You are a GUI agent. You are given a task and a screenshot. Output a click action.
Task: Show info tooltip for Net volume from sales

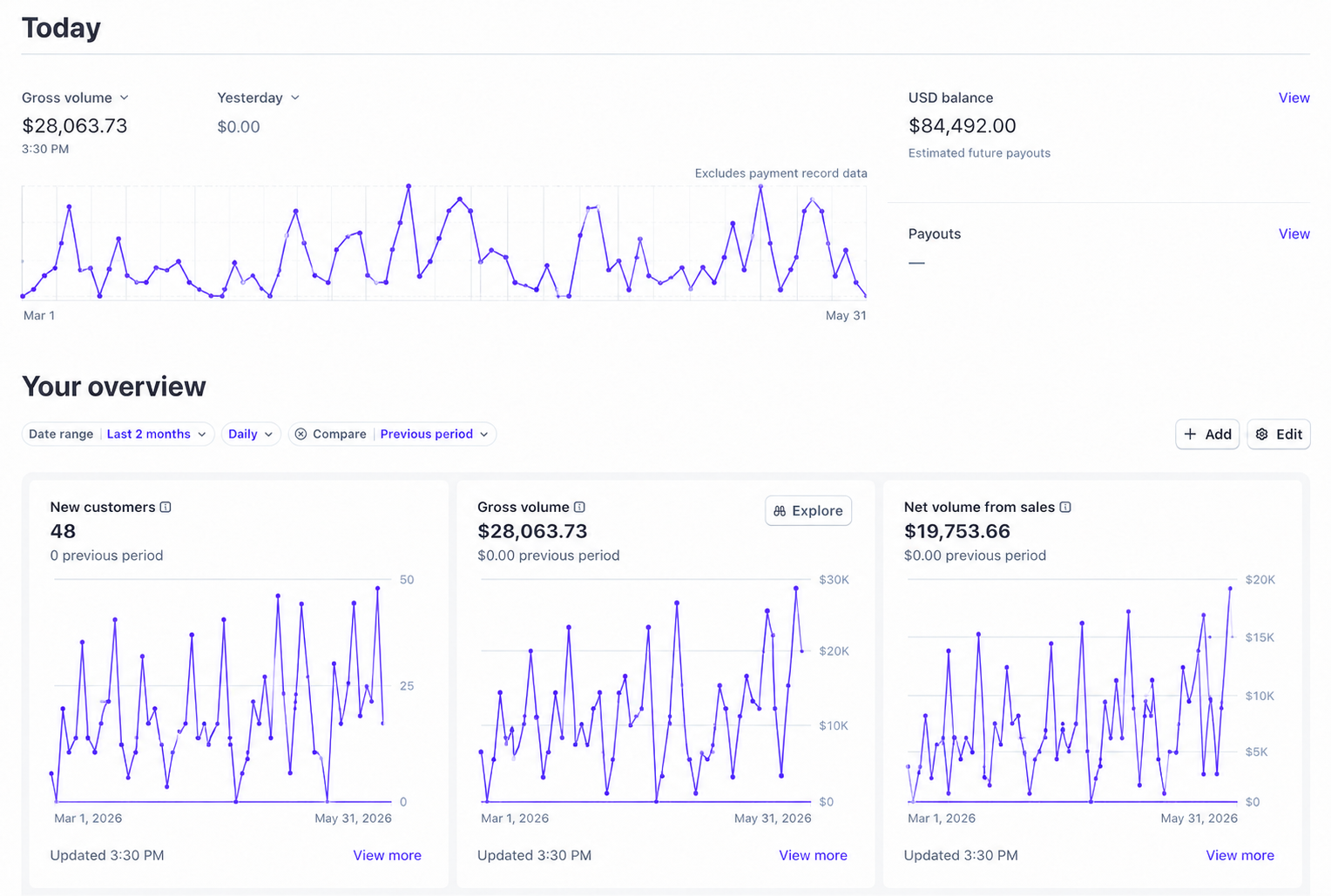point(1065,507)
